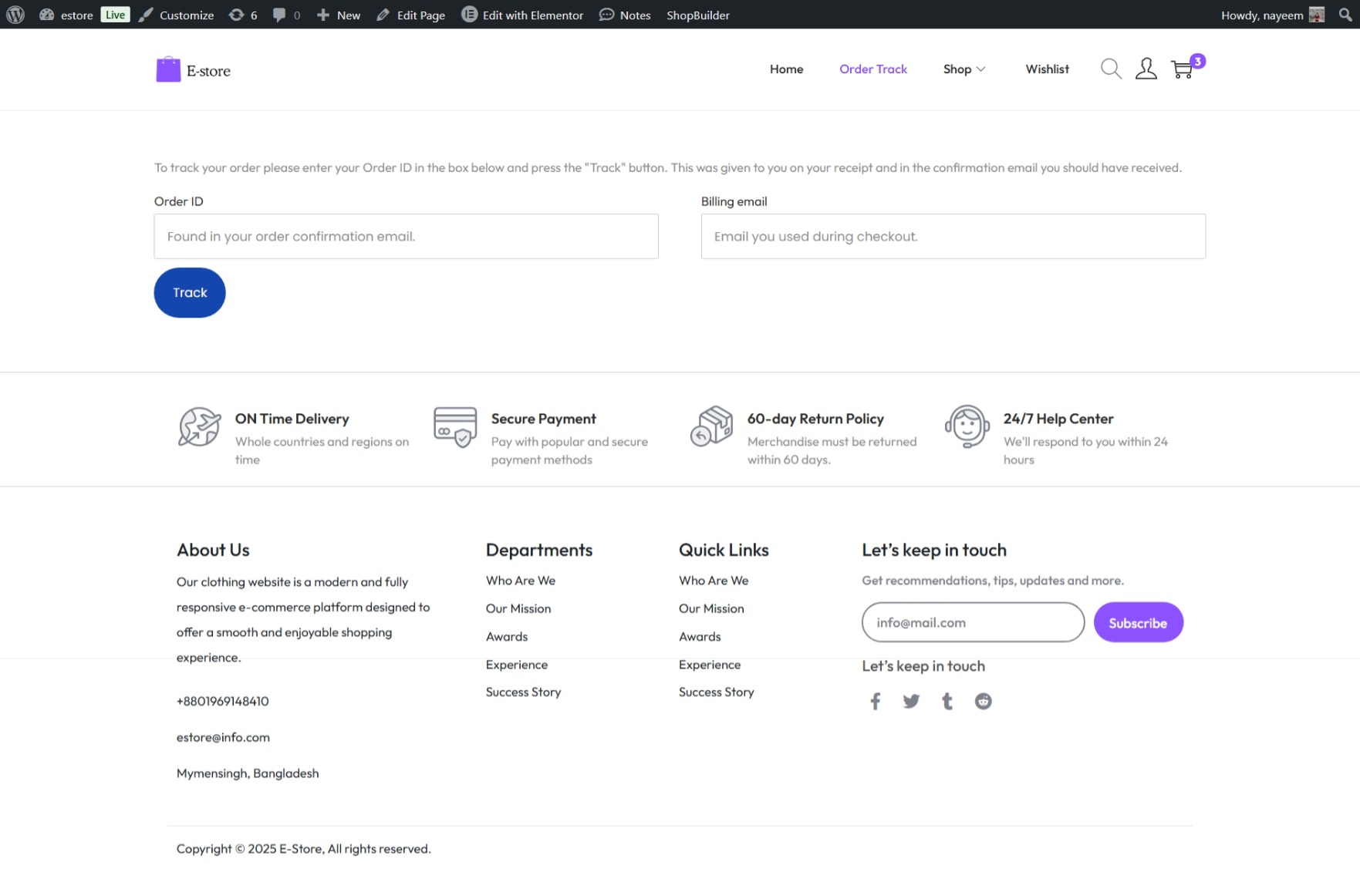Click the Subscribe button
Viewport: 1360px width, 896px height.
[x=1138, y=623]
